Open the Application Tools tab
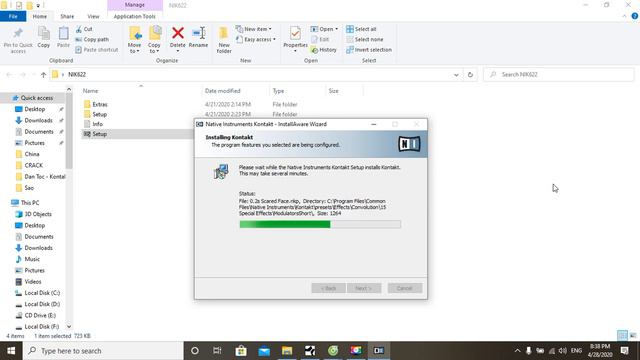This screenshot has height=360, width=640. (x=135, y=16)
